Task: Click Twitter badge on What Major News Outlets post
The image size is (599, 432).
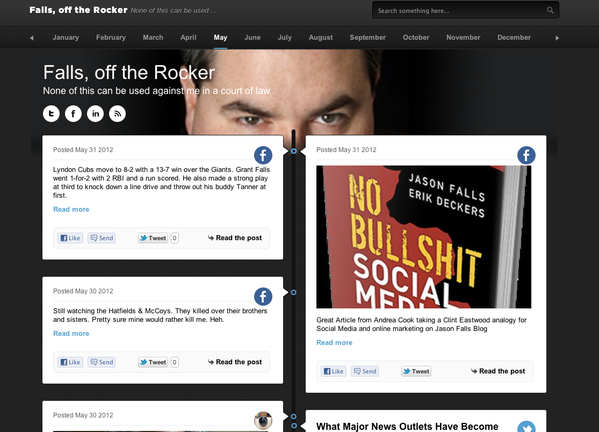Action: [526, 427]
